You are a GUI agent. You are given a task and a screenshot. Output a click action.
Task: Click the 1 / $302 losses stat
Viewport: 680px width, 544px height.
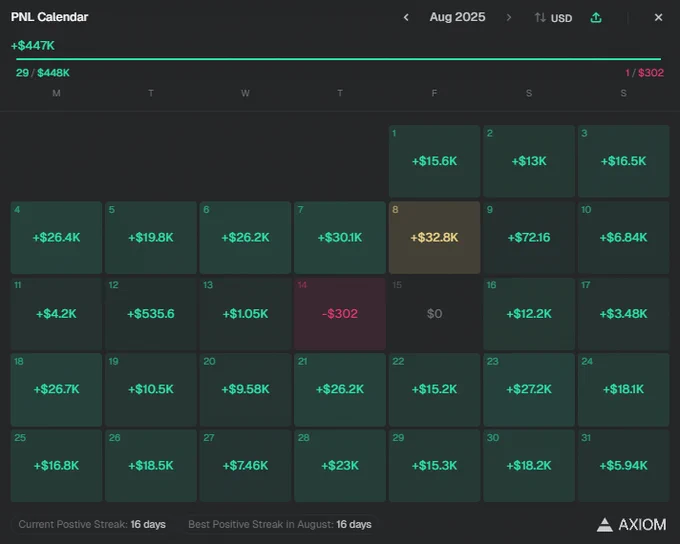[x=644, y=72]
